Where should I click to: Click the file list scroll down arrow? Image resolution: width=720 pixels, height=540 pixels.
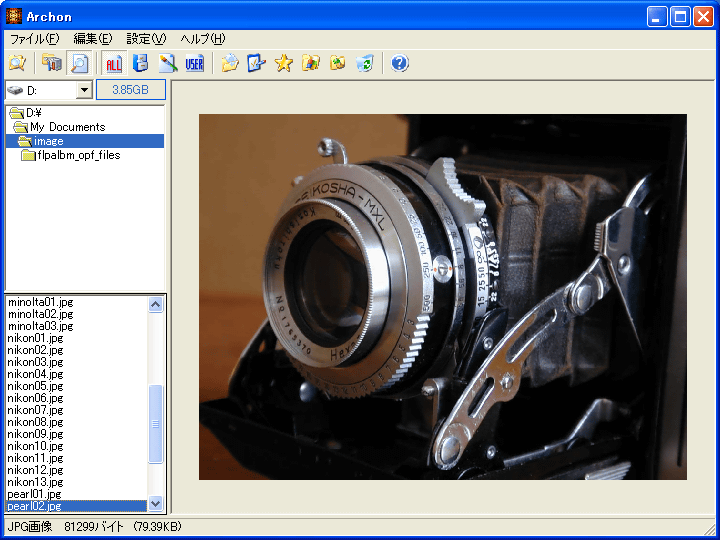(x=156, y=503)
